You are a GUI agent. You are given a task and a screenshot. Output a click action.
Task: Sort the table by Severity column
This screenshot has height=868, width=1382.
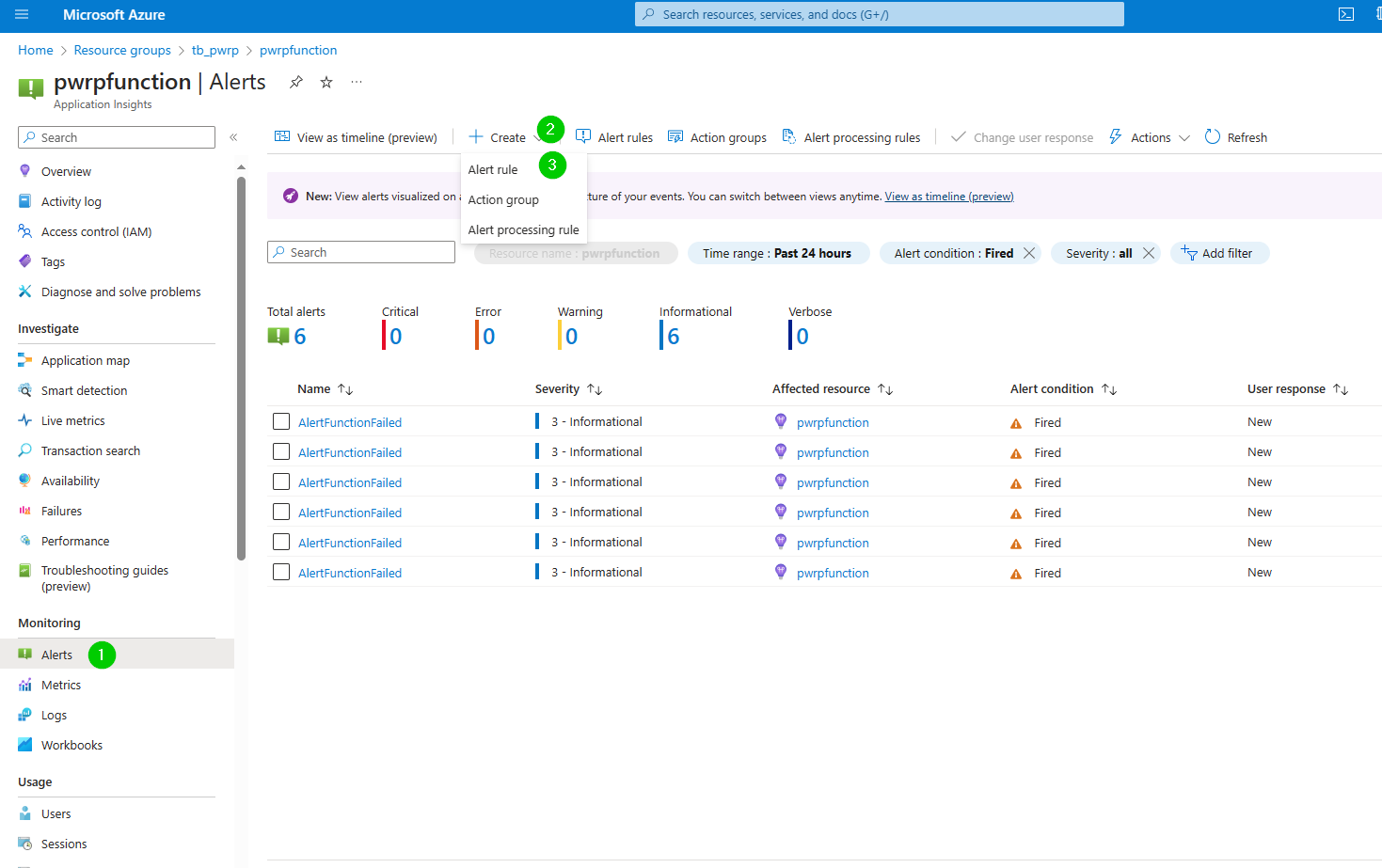[568, 388]
